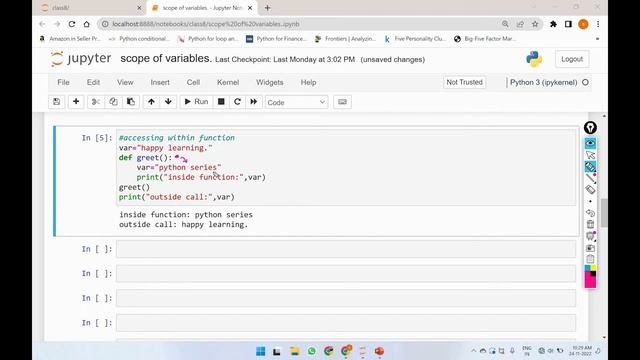Show hidden system tray icons chevron
Viewport: 640px width, 360px height.
click(473, 351)
